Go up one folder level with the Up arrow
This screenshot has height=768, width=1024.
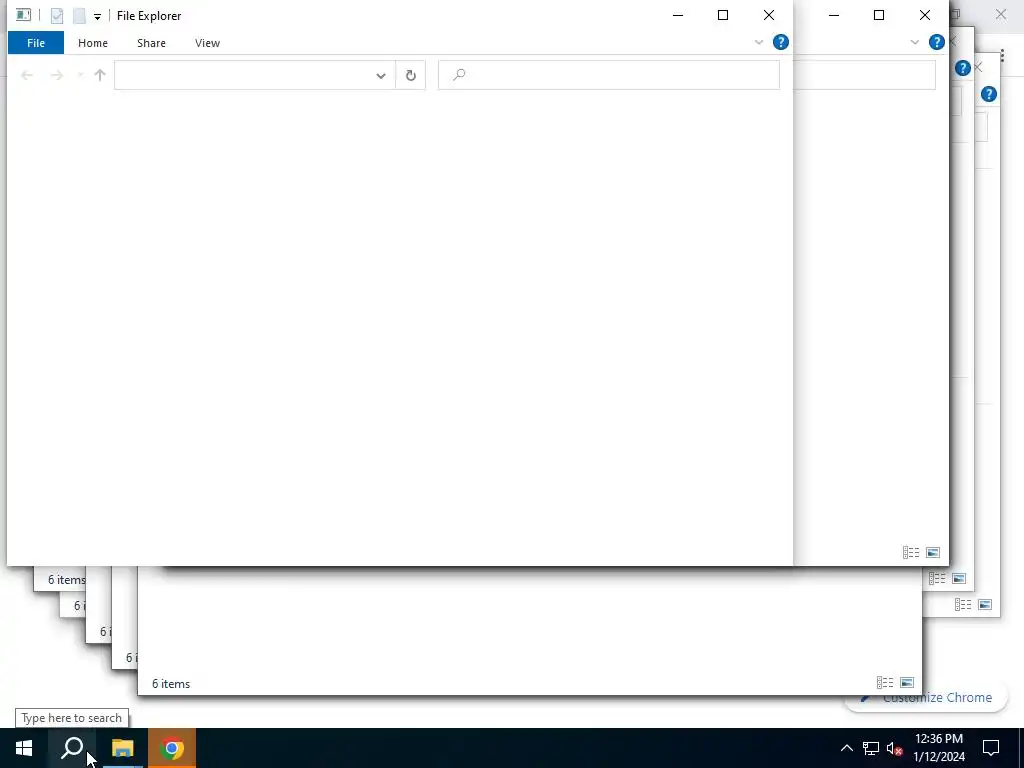pos(100,75)
